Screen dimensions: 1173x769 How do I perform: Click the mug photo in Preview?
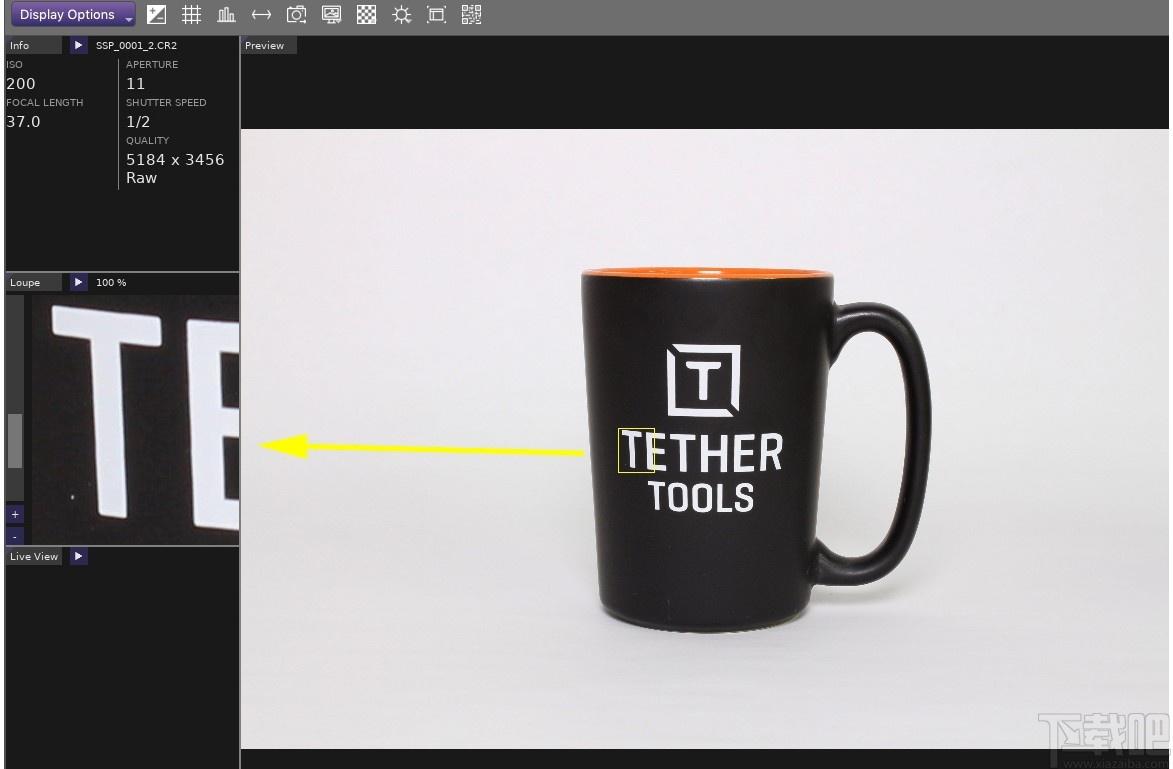(x=704, y=438)
